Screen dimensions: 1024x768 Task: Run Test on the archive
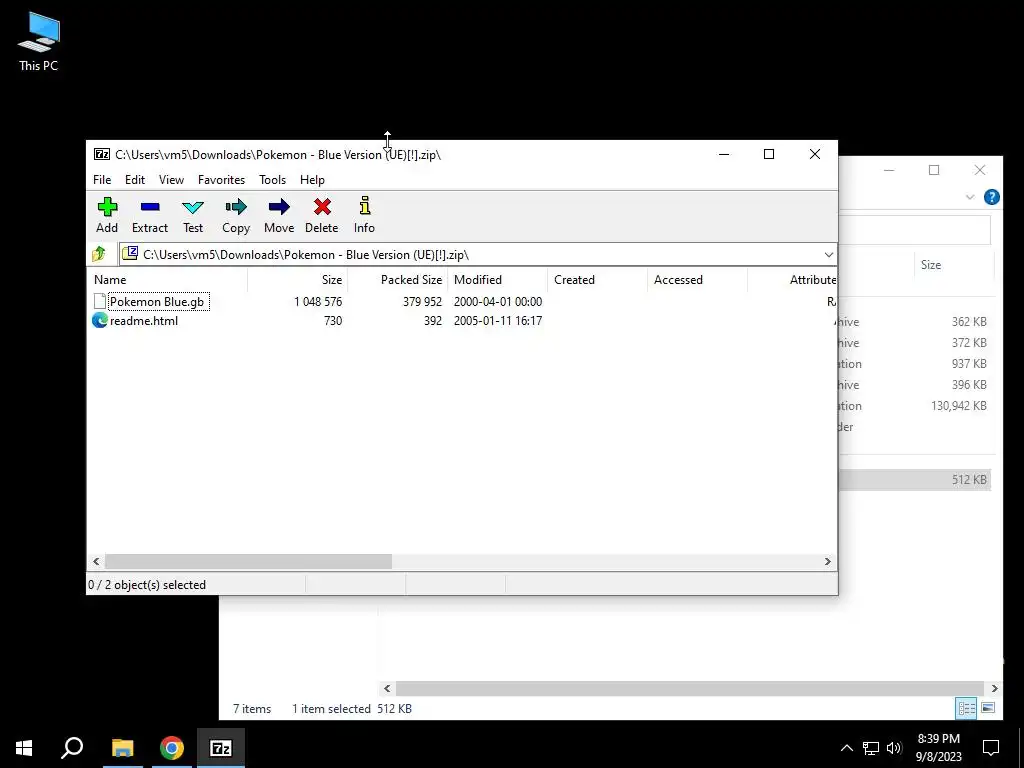click(x=193, y=215)
